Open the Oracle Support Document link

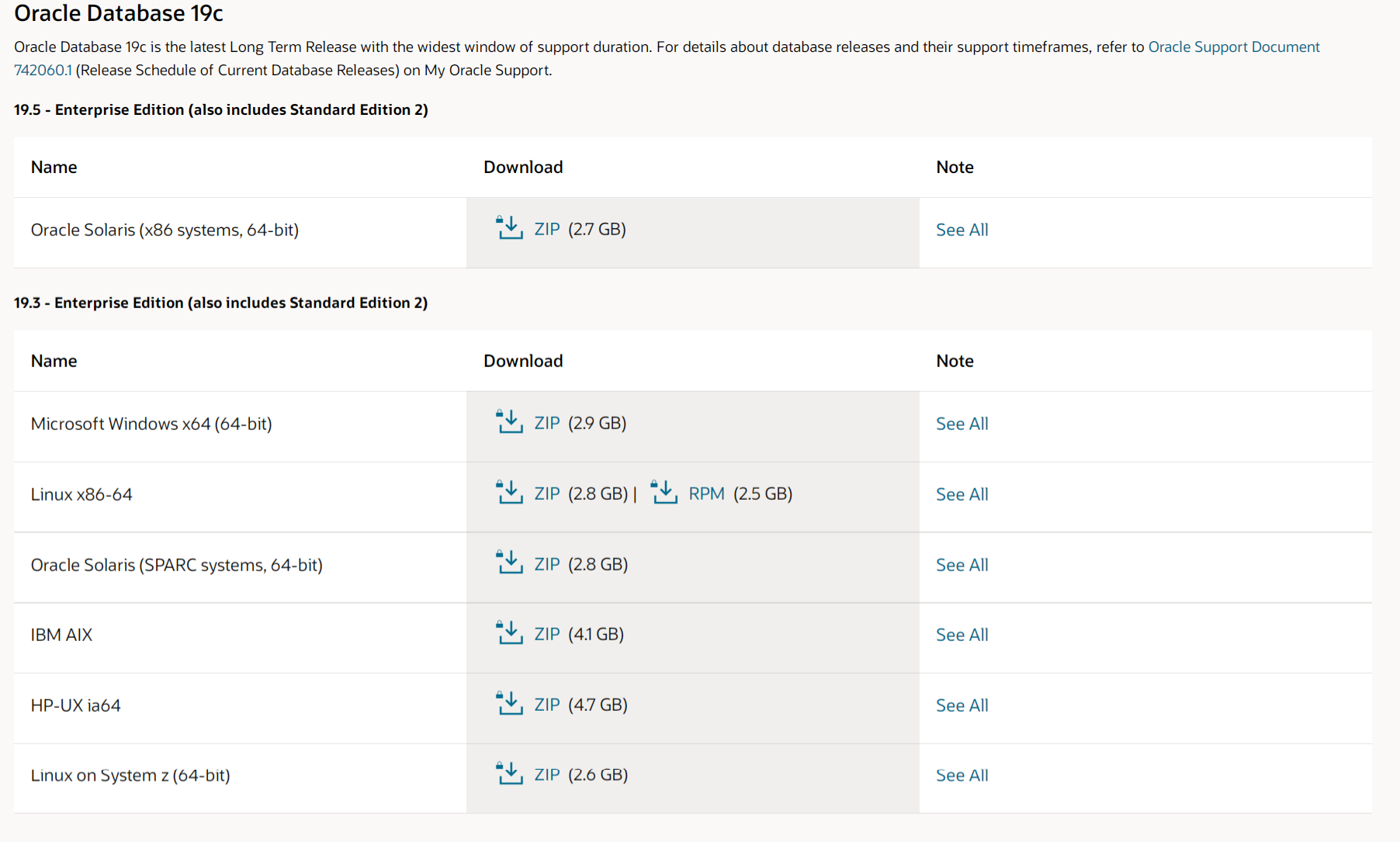(x=1234, y=47)
